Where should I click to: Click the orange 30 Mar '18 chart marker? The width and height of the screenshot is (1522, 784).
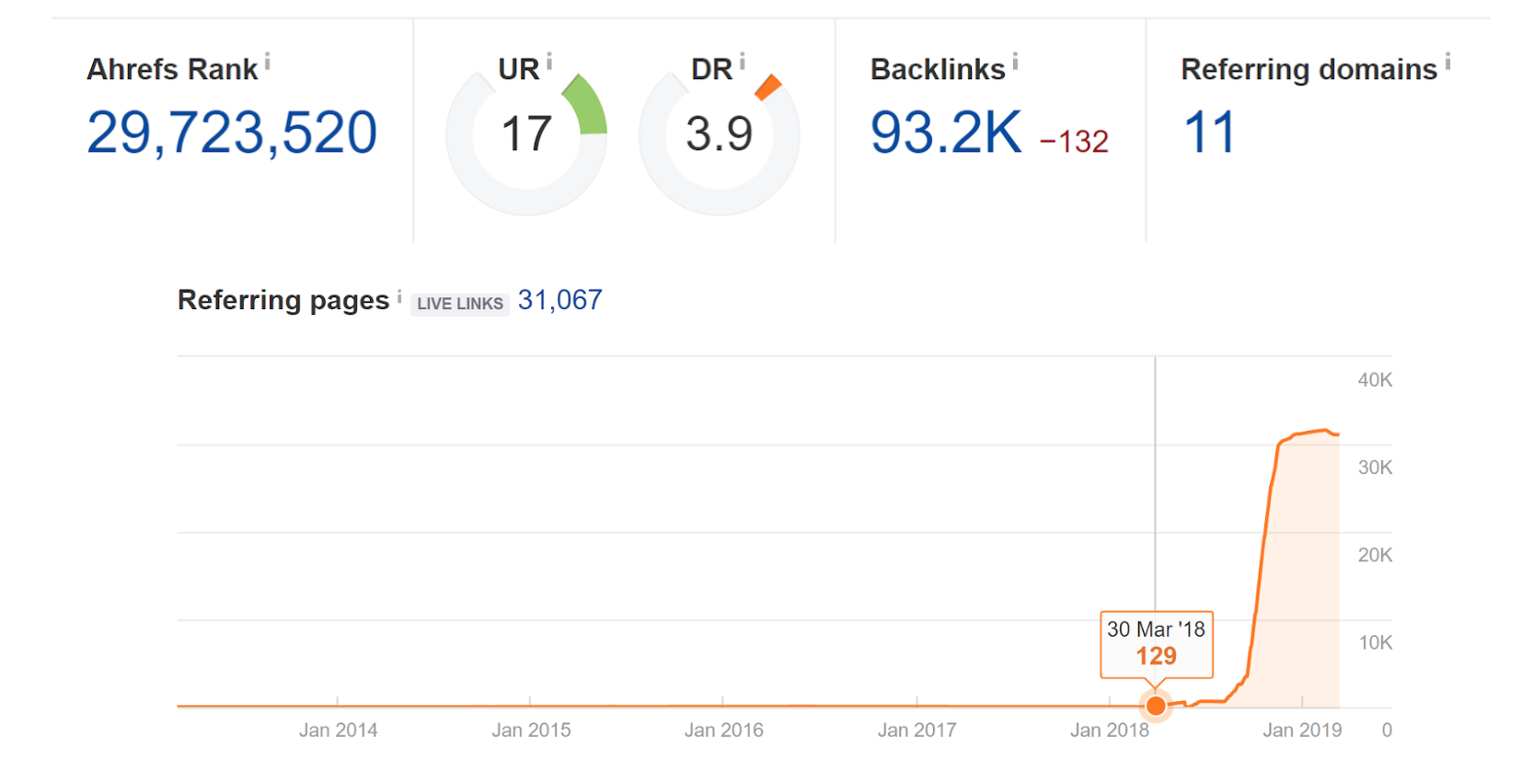click(1156, 706)
